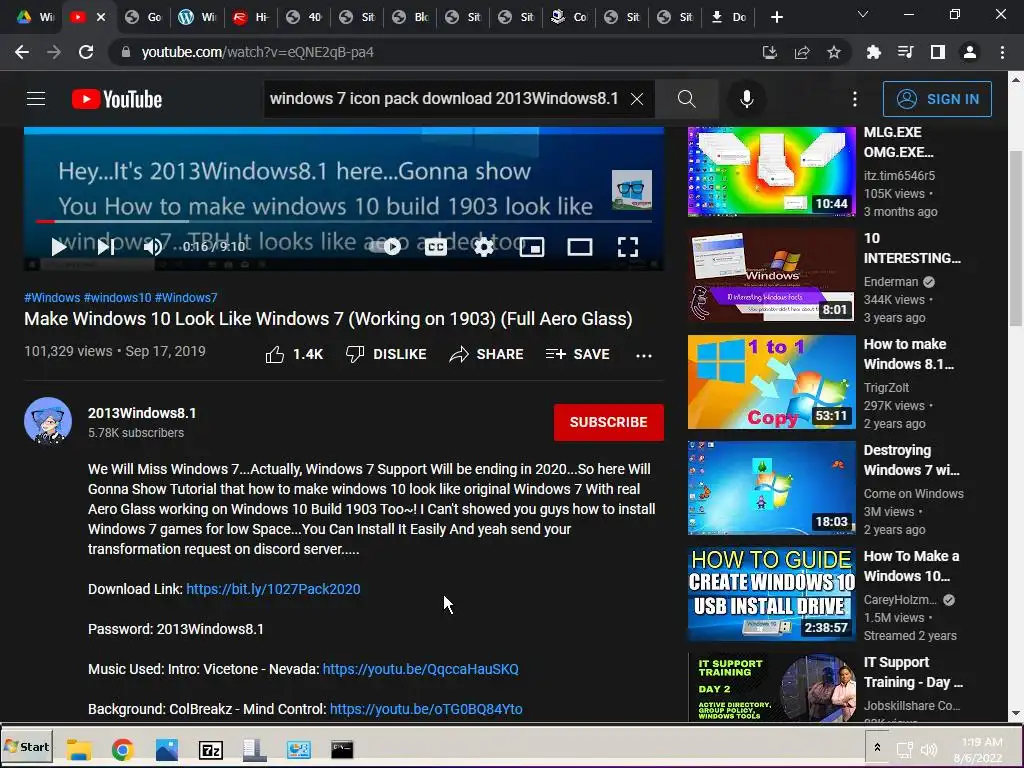Open more actions ellipsis below the video

pos(644,356)
